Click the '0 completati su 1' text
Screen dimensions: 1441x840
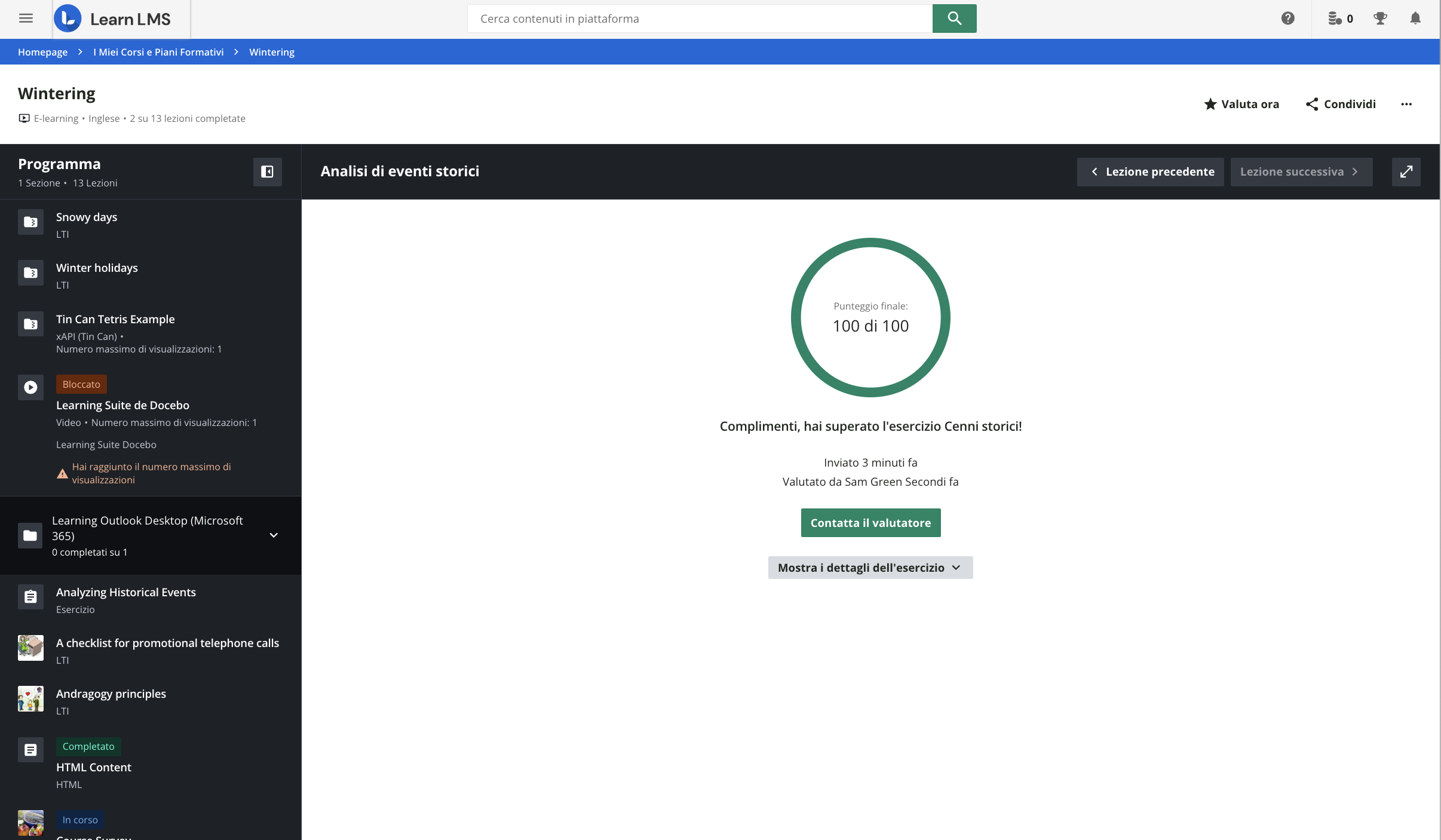tap(90, 552)
